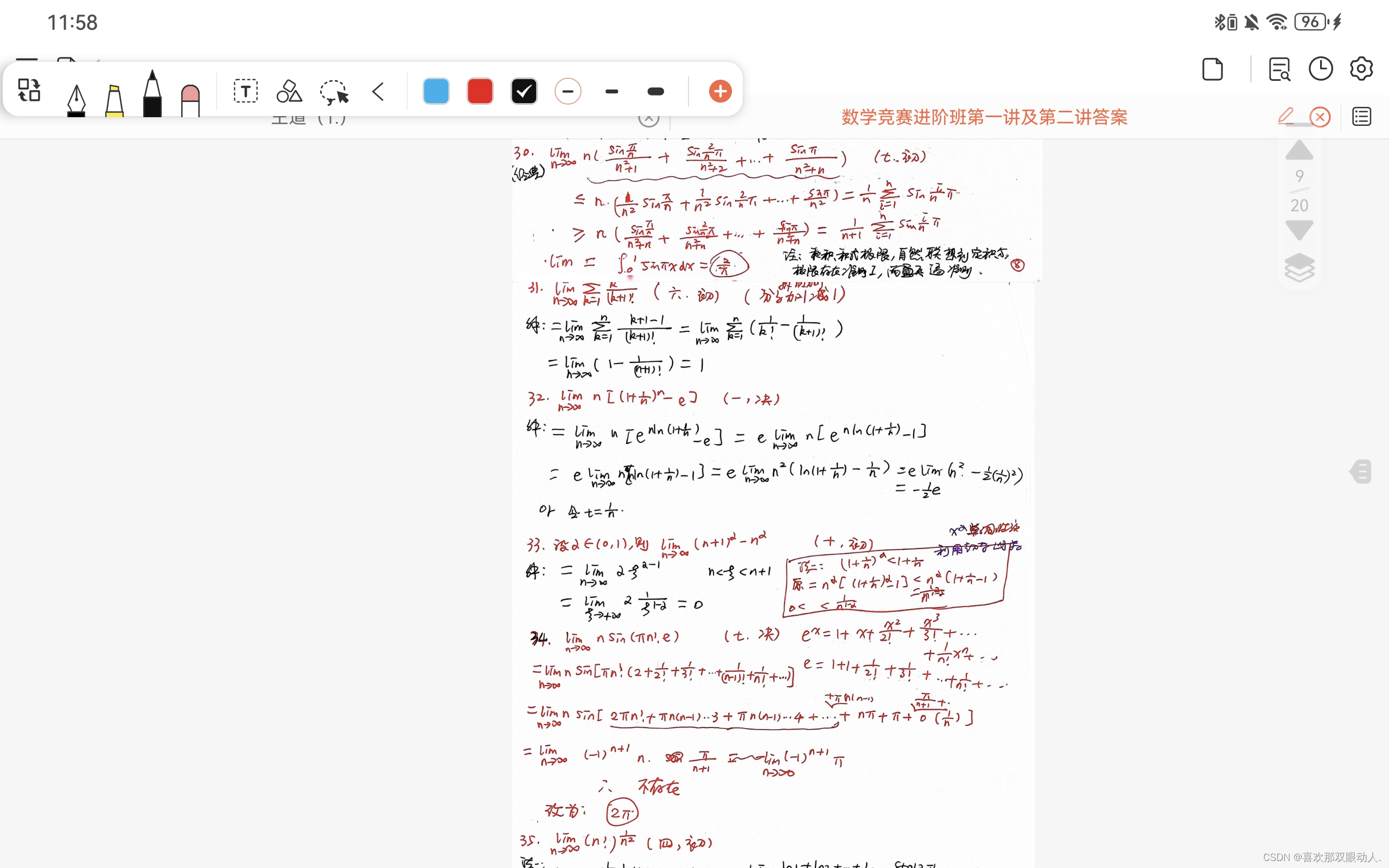Open the layers stack icon
The image size is (1389, 868).
click(1299, 267)
